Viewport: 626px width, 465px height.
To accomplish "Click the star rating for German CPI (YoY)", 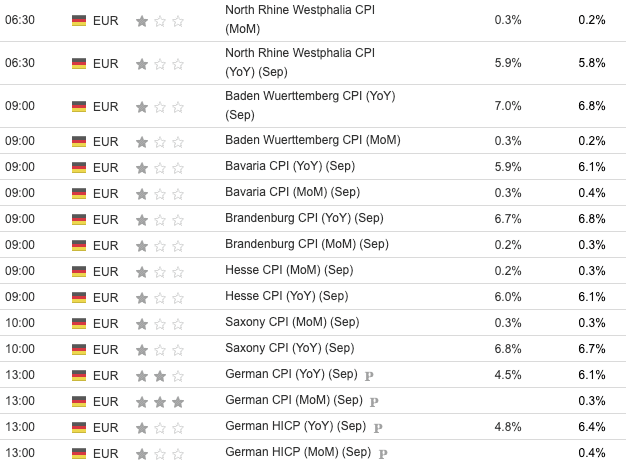I will click(x=159, y=375).
